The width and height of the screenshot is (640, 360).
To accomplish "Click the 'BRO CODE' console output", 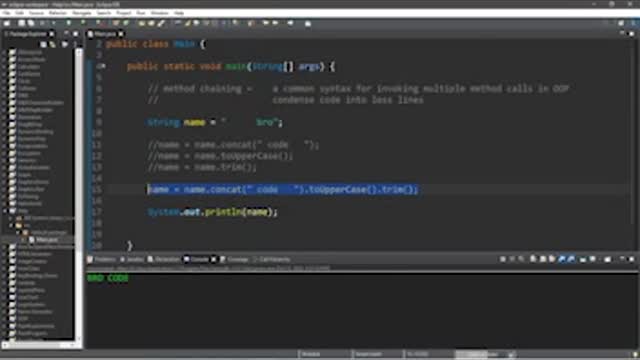I will pos(108,278).
